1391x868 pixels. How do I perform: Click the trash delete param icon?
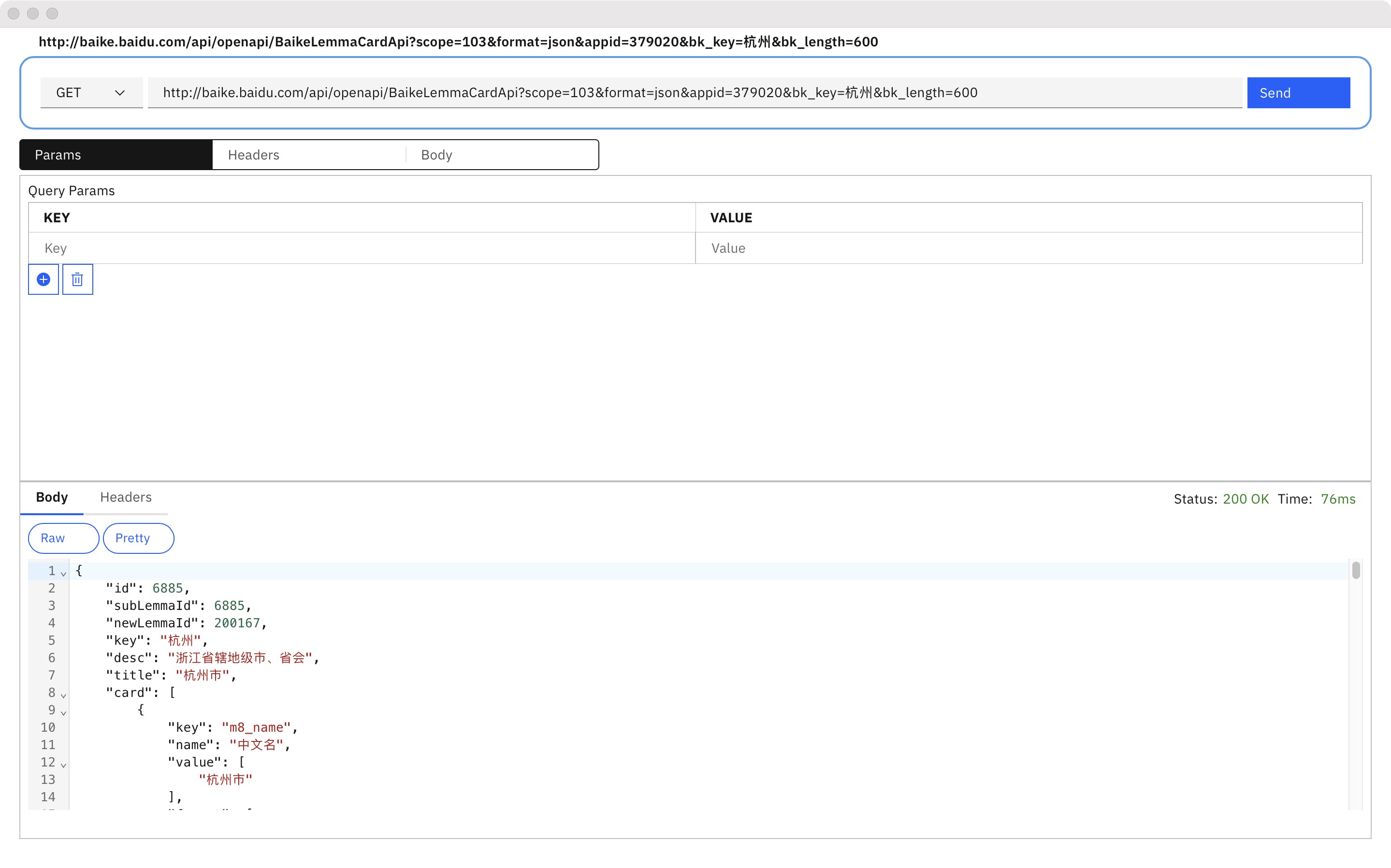[x=77, y=279]
